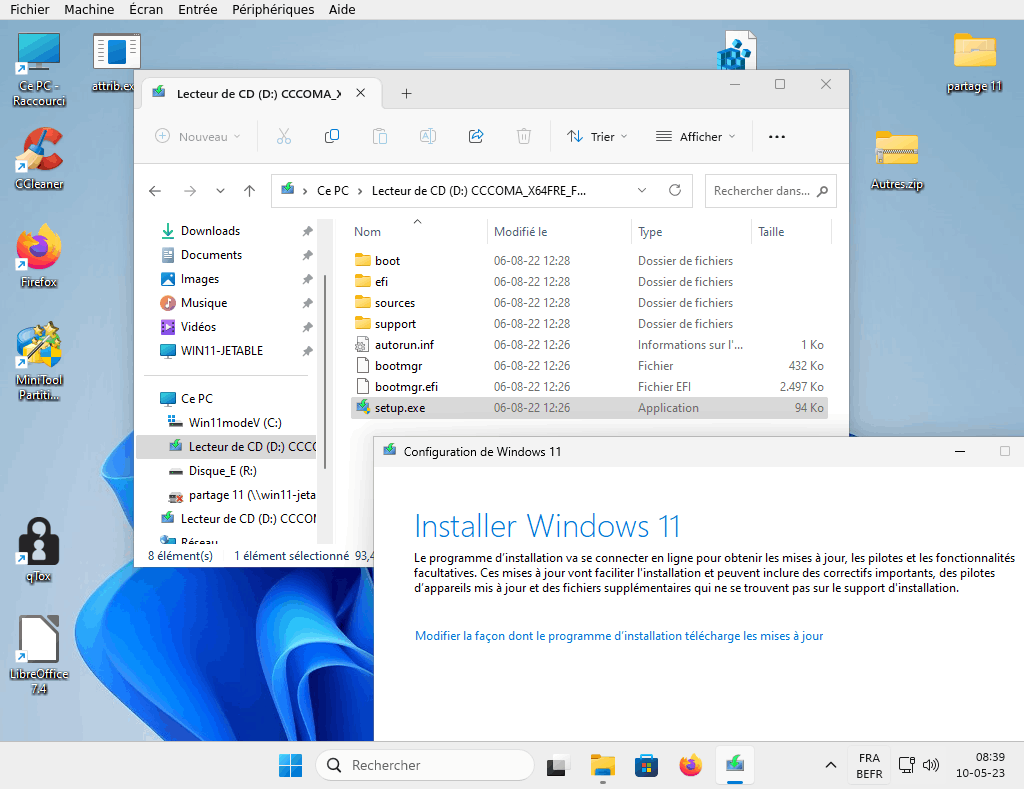This screenshot has height=789, width=1024.
Task: Click the Rename icon in Explorer toolbar
Action: coord(428,137)
